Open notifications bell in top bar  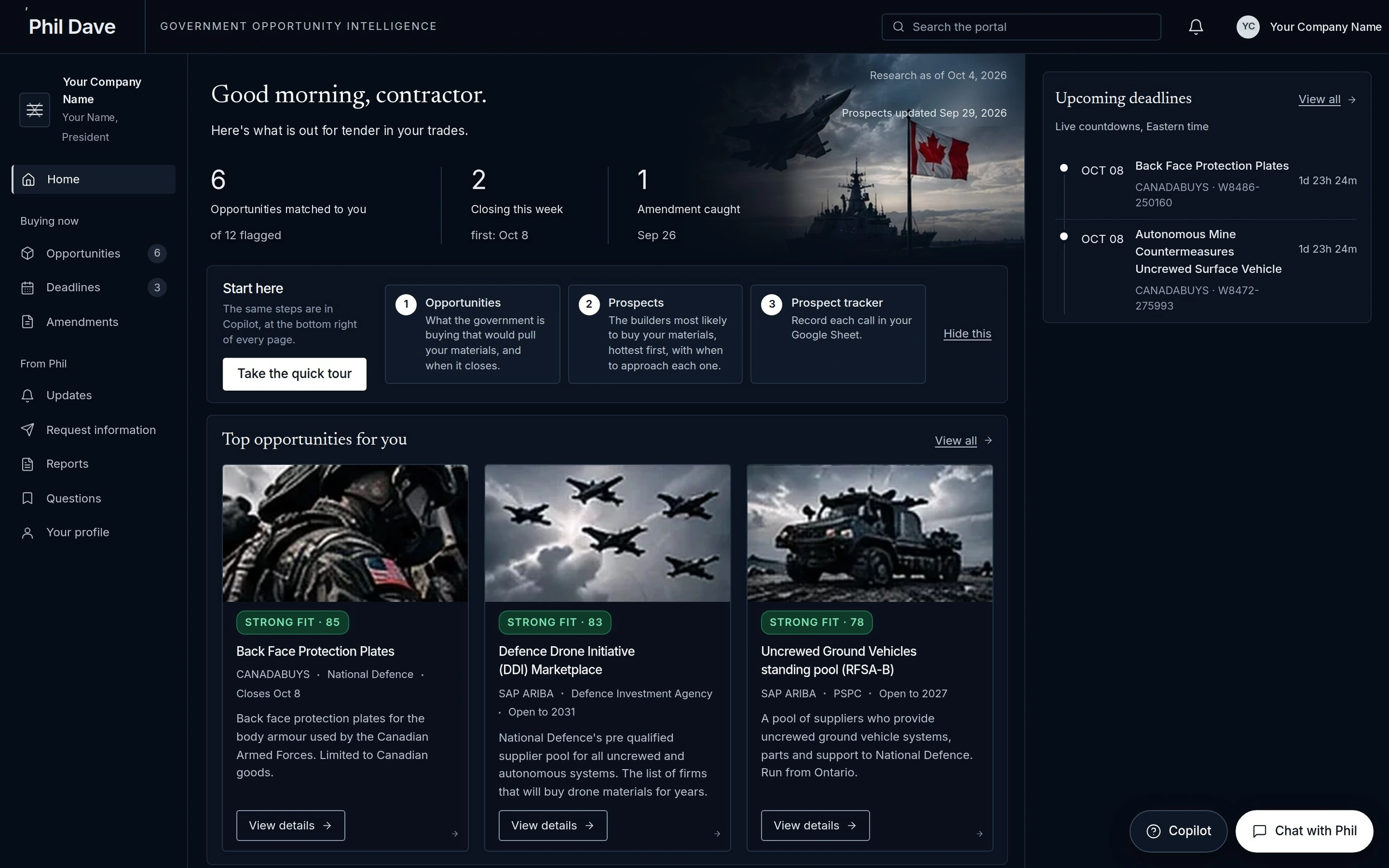tap(1196, 27)
